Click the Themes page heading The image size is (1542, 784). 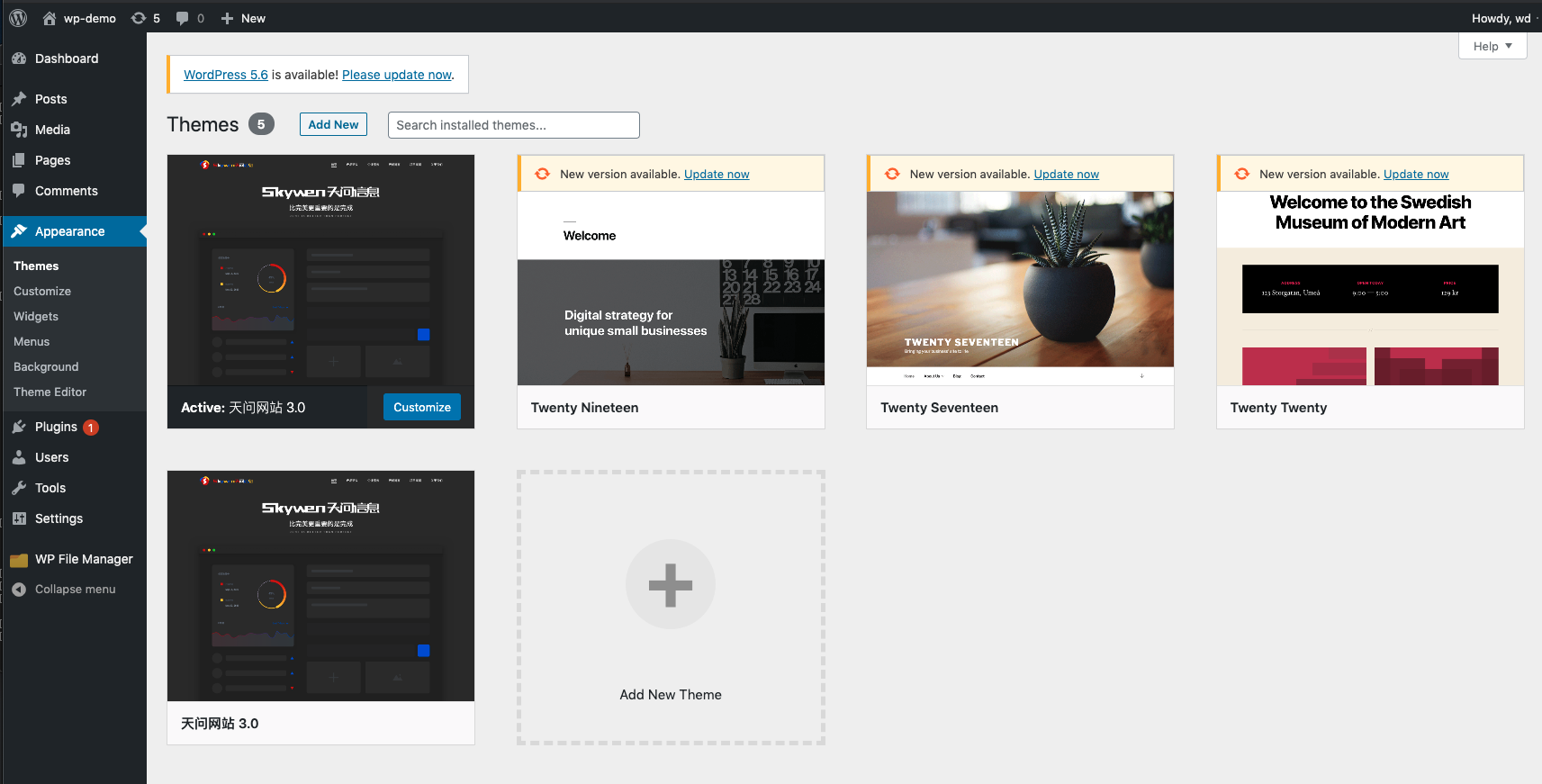pos(203,124)
